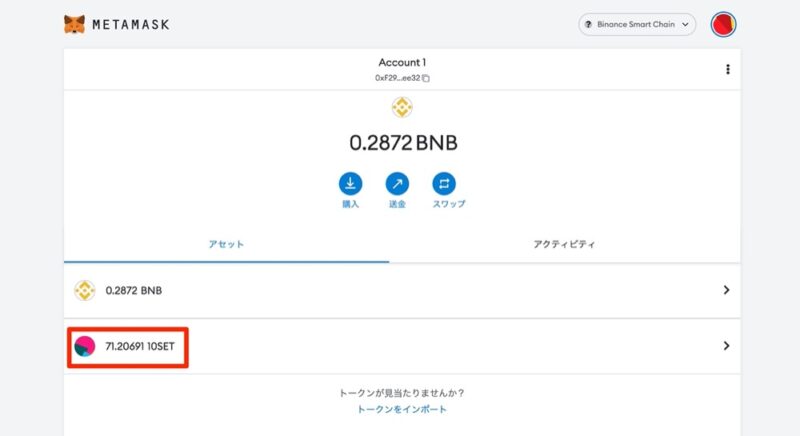Click the BNB logo above the balance
The image size is (800, 436).
(x=402, y=107)
